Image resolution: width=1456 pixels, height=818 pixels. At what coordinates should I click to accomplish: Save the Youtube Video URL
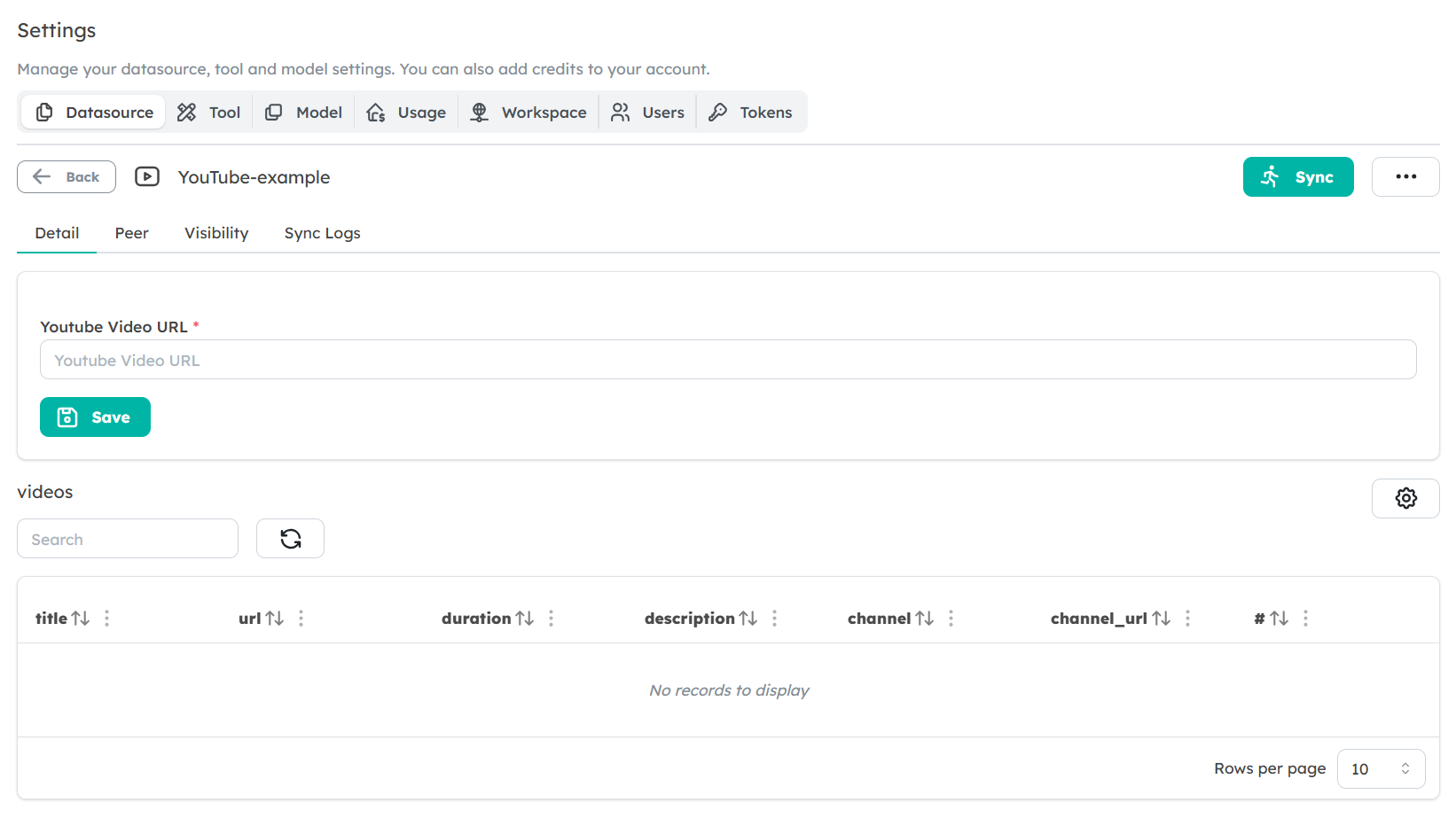click(x=95, y=417)
